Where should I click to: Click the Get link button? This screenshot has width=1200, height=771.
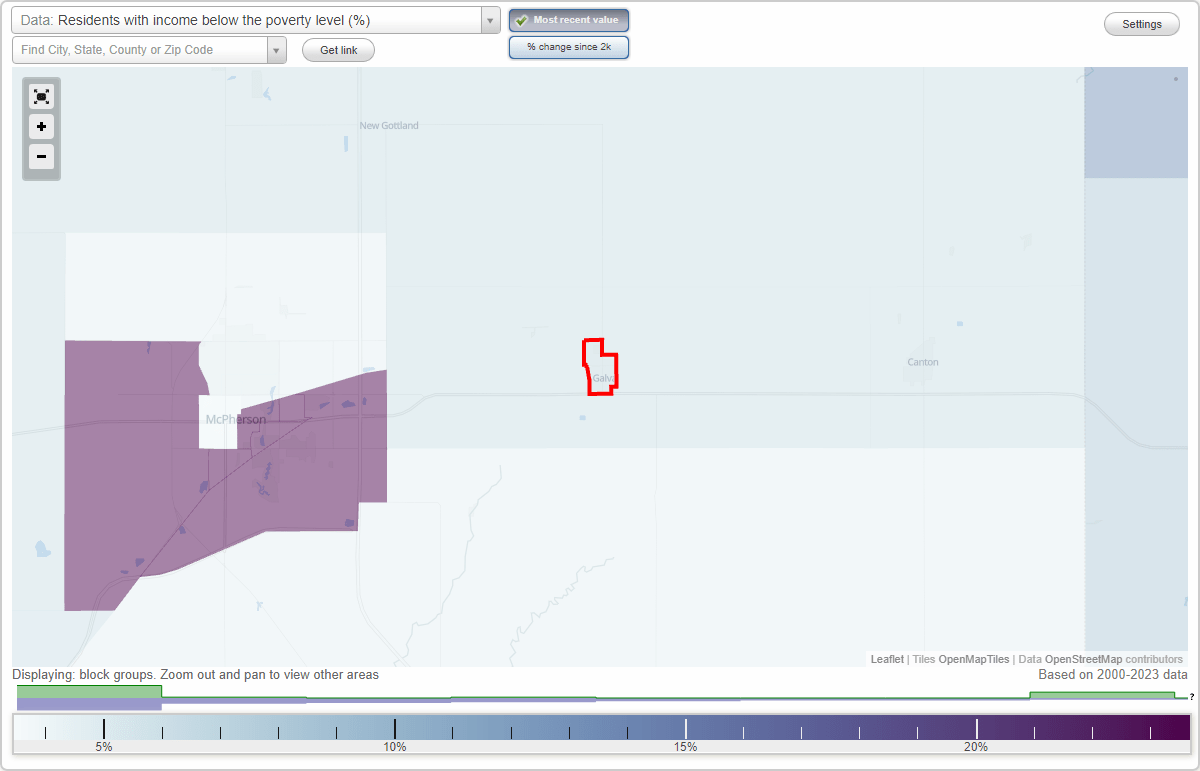(x=337, y=49)
